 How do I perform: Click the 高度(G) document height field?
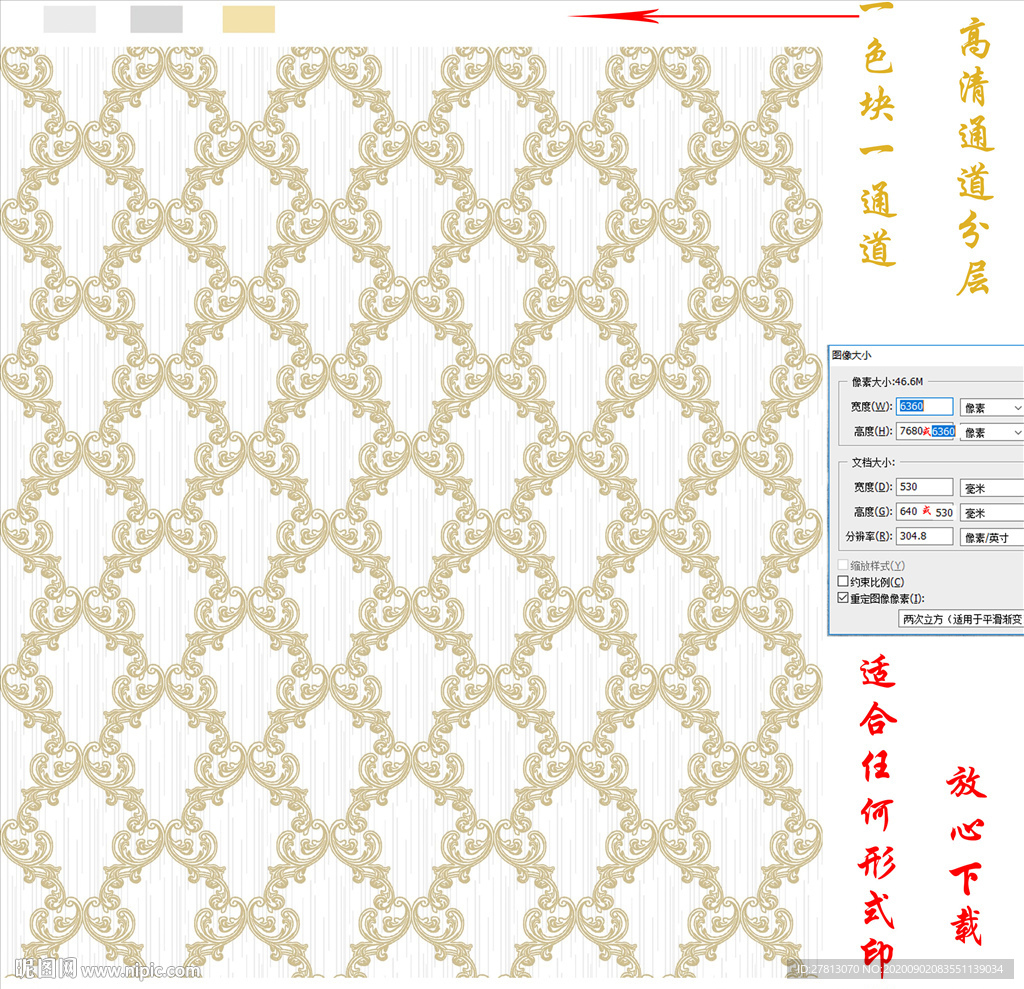click(925, 511)
